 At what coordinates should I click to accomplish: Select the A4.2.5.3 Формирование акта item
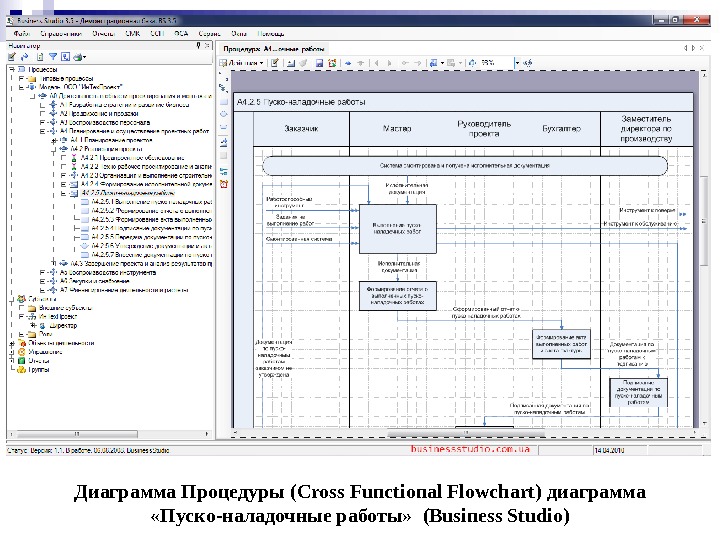152,219
